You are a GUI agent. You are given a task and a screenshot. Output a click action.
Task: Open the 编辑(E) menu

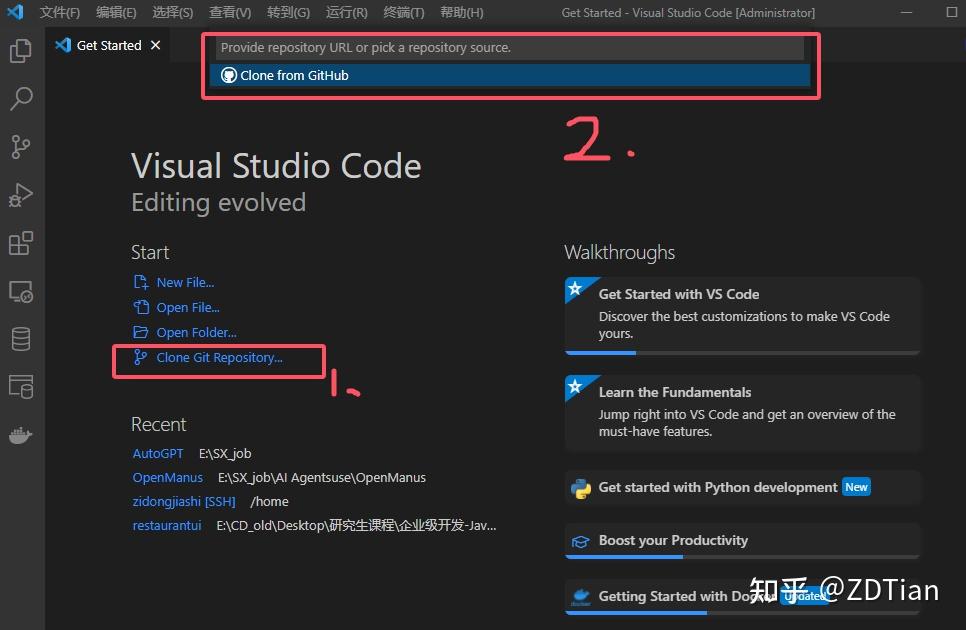[x=116, y=12]
